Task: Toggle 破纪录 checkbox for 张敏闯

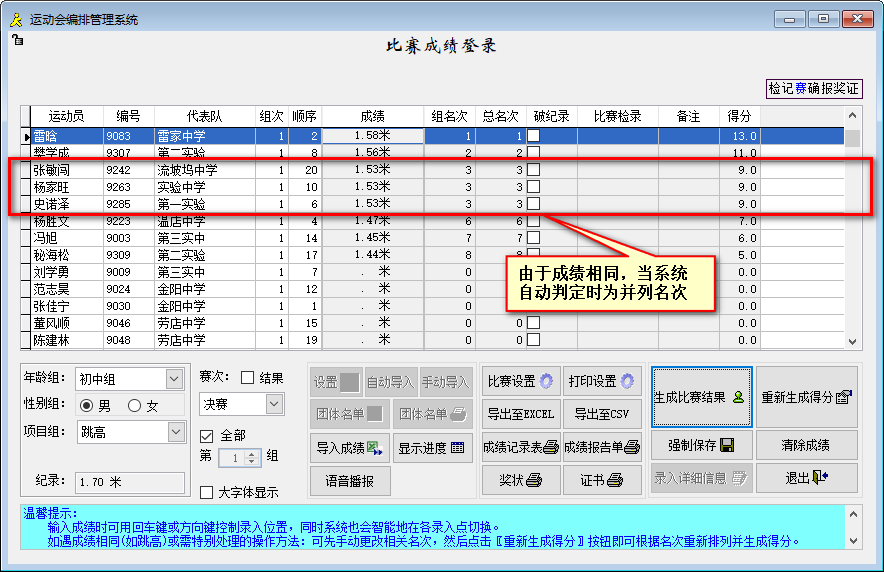Action: (x=533, y=170)
